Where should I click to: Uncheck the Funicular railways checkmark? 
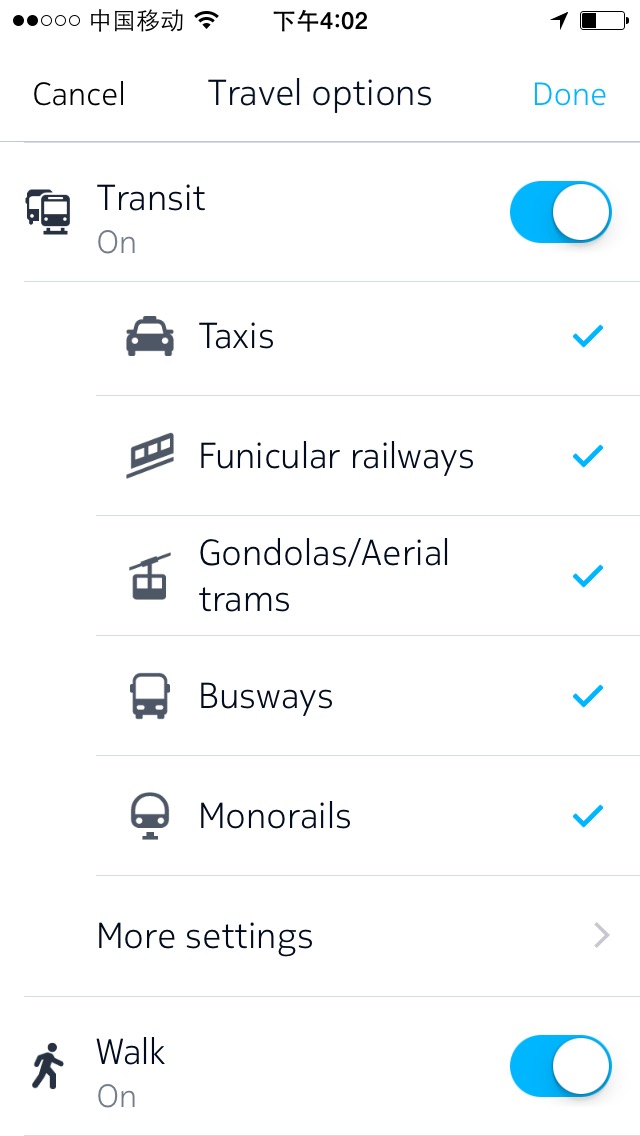pyautogui.click(x=588, y=456)
